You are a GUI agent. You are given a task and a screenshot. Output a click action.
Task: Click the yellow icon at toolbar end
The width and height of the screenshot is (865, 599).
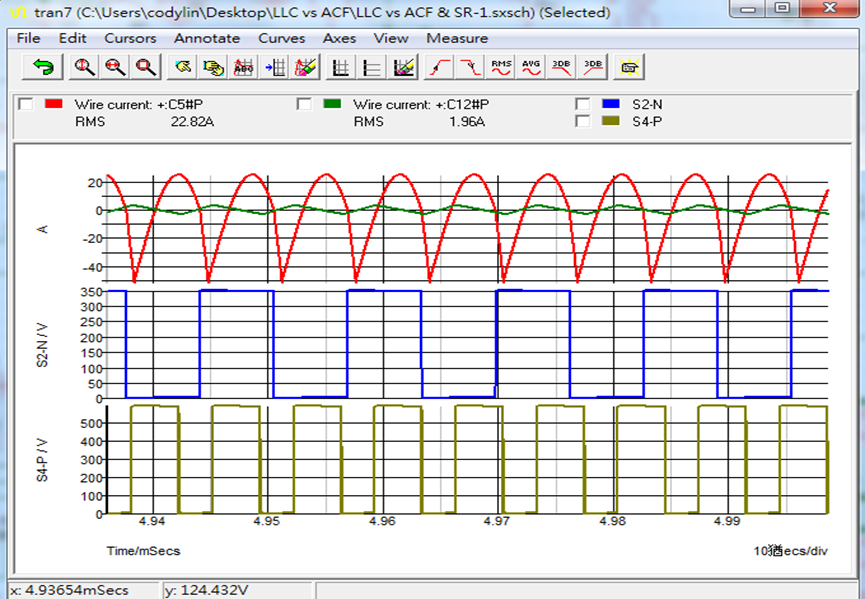click(x=629, y=67)
